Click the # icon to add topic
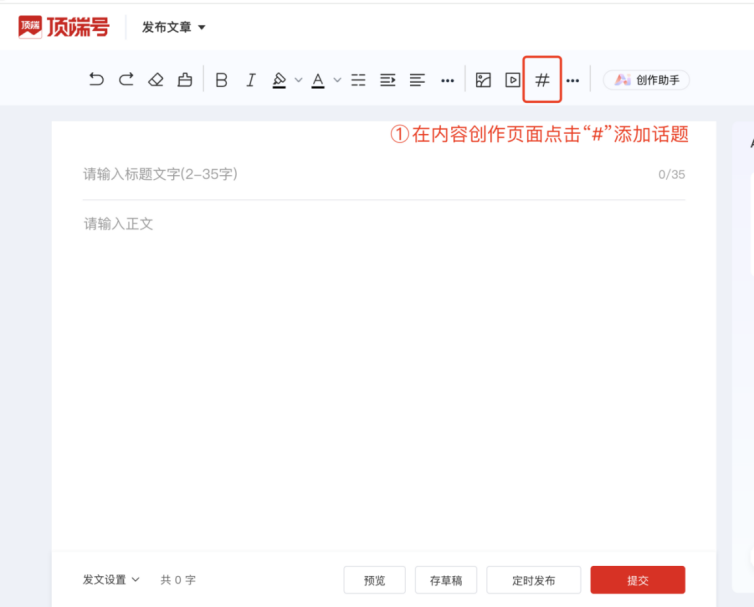754x607 pixels. 542,80
